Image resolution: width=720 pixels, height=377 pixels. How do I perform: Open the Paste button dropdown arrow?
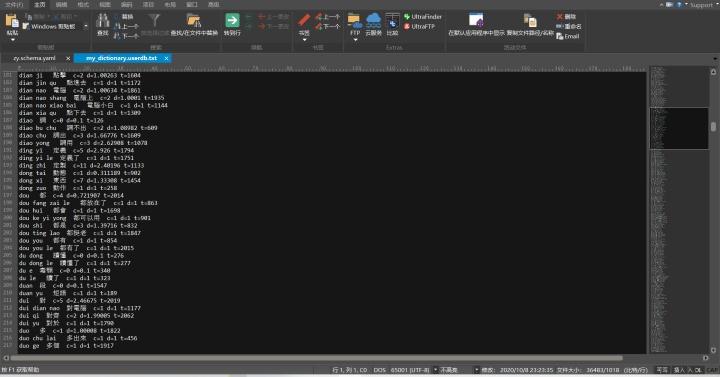click(x=13, y=40)
